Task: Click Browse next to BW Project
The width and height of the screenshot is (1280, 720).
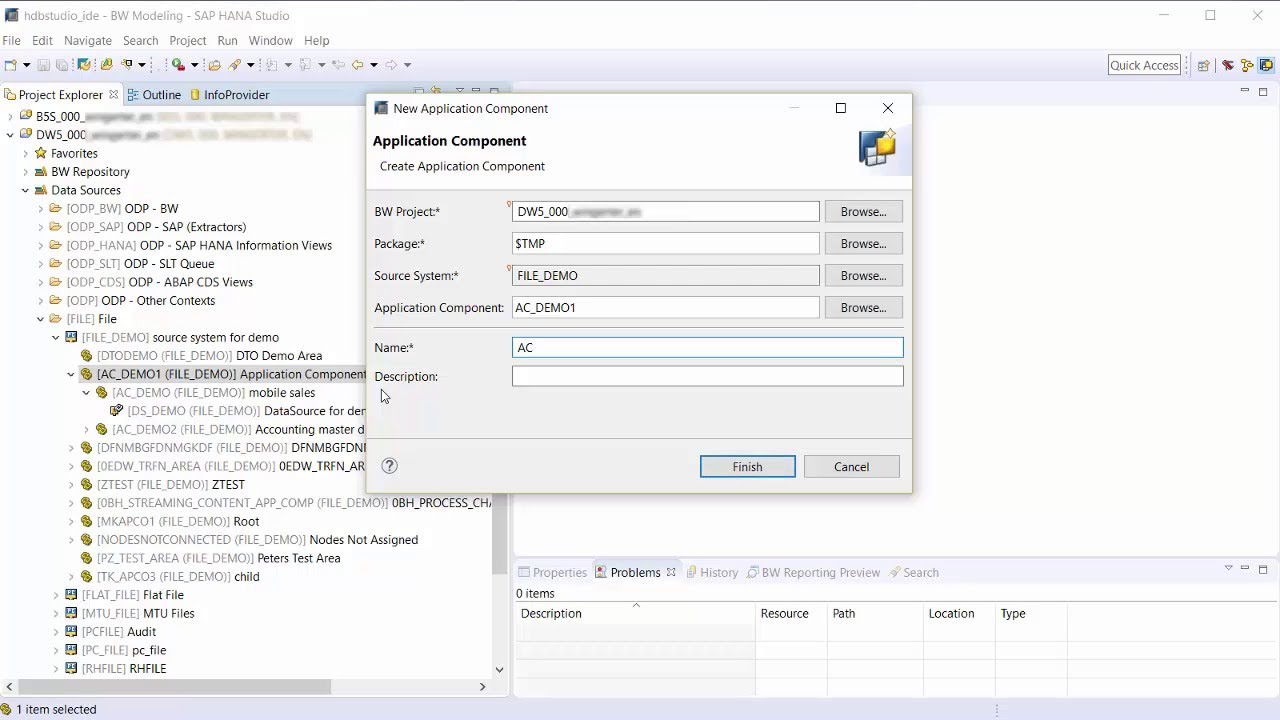Action: point(864,212)
